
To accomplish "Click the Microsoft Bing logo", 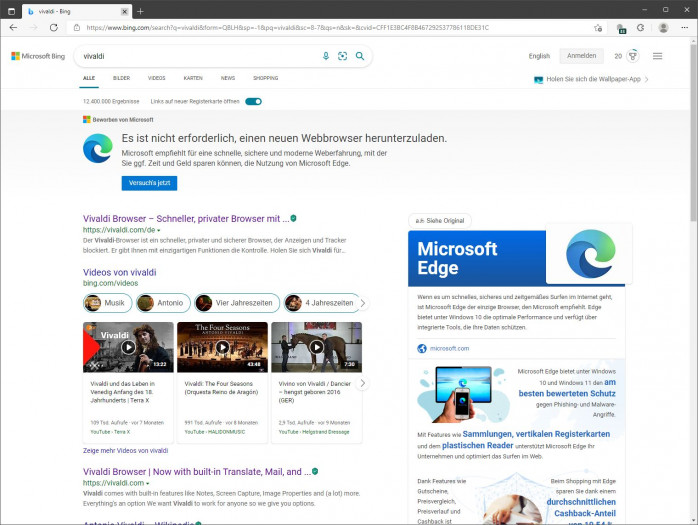I will (x=38, y=56).
